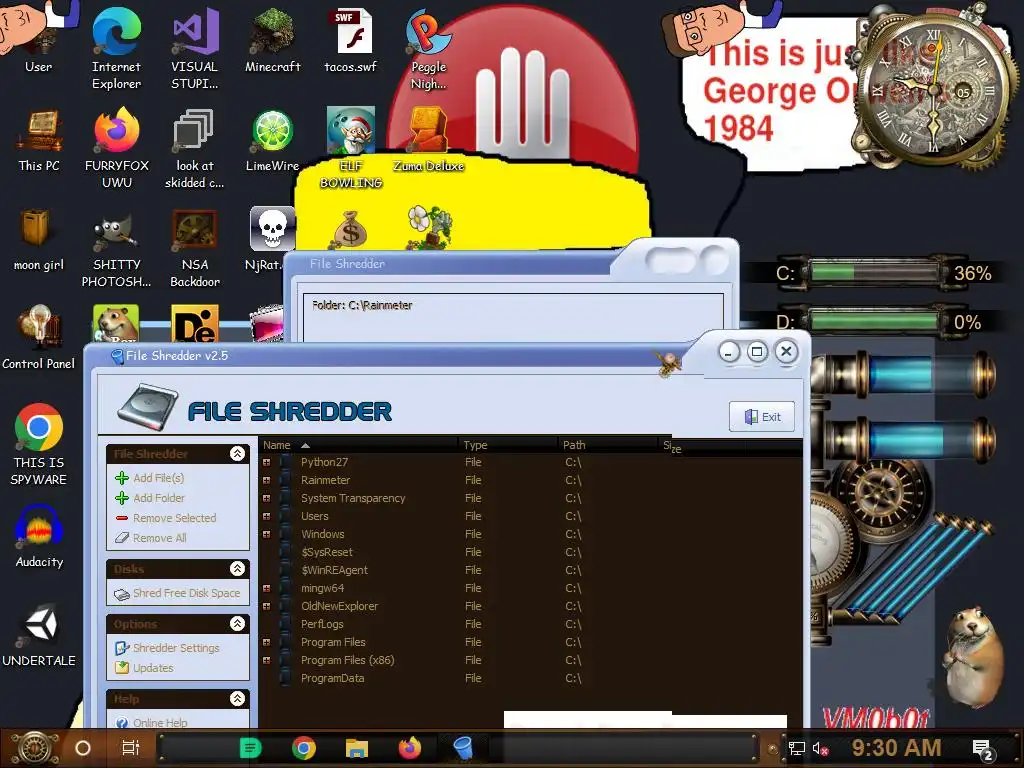This screenshot has height=768, width=1024.
Task: Collapse the Options sidebar section
Action: (238, 624)
